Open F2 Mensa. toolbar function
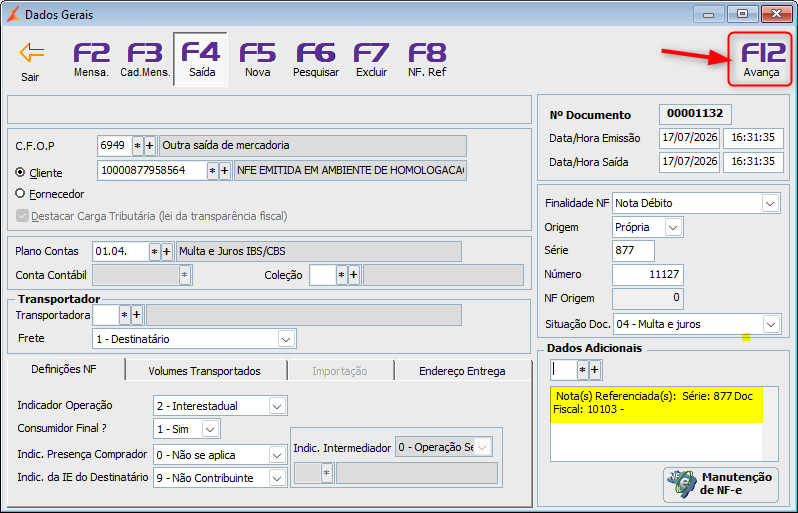 pyautogui.click(x=91, y=59)
